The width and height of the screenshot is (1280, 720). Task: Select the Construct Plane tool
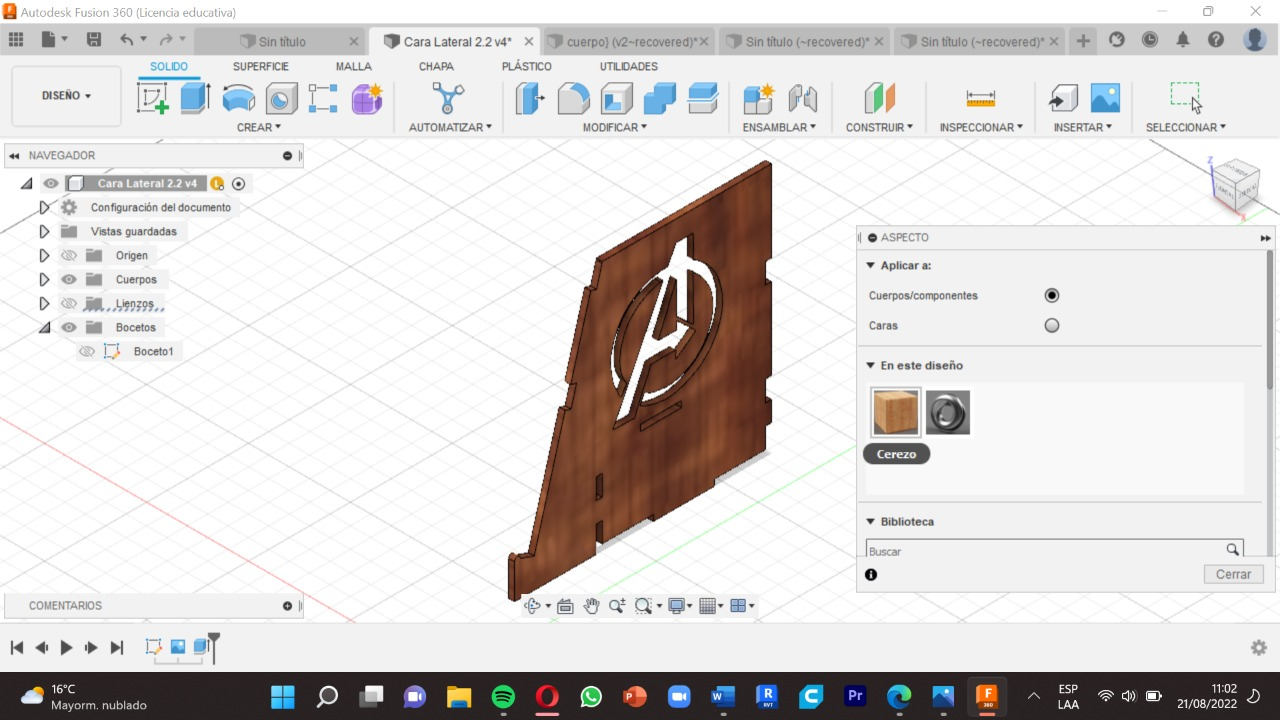click(879, 98)
